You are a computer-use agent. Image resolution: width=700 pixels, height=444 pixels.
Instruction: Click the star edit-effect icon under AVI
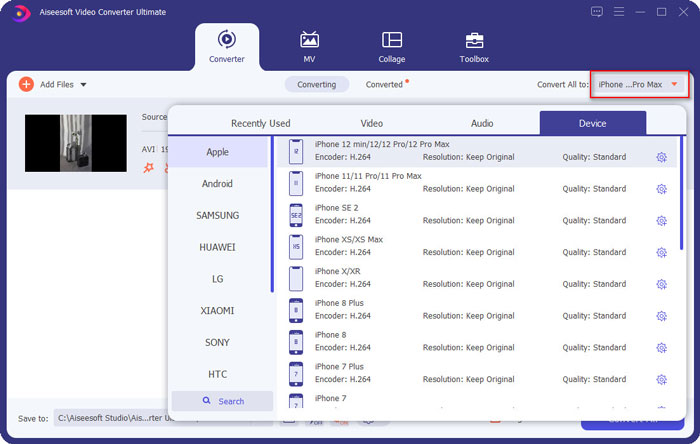coord(148,168)
